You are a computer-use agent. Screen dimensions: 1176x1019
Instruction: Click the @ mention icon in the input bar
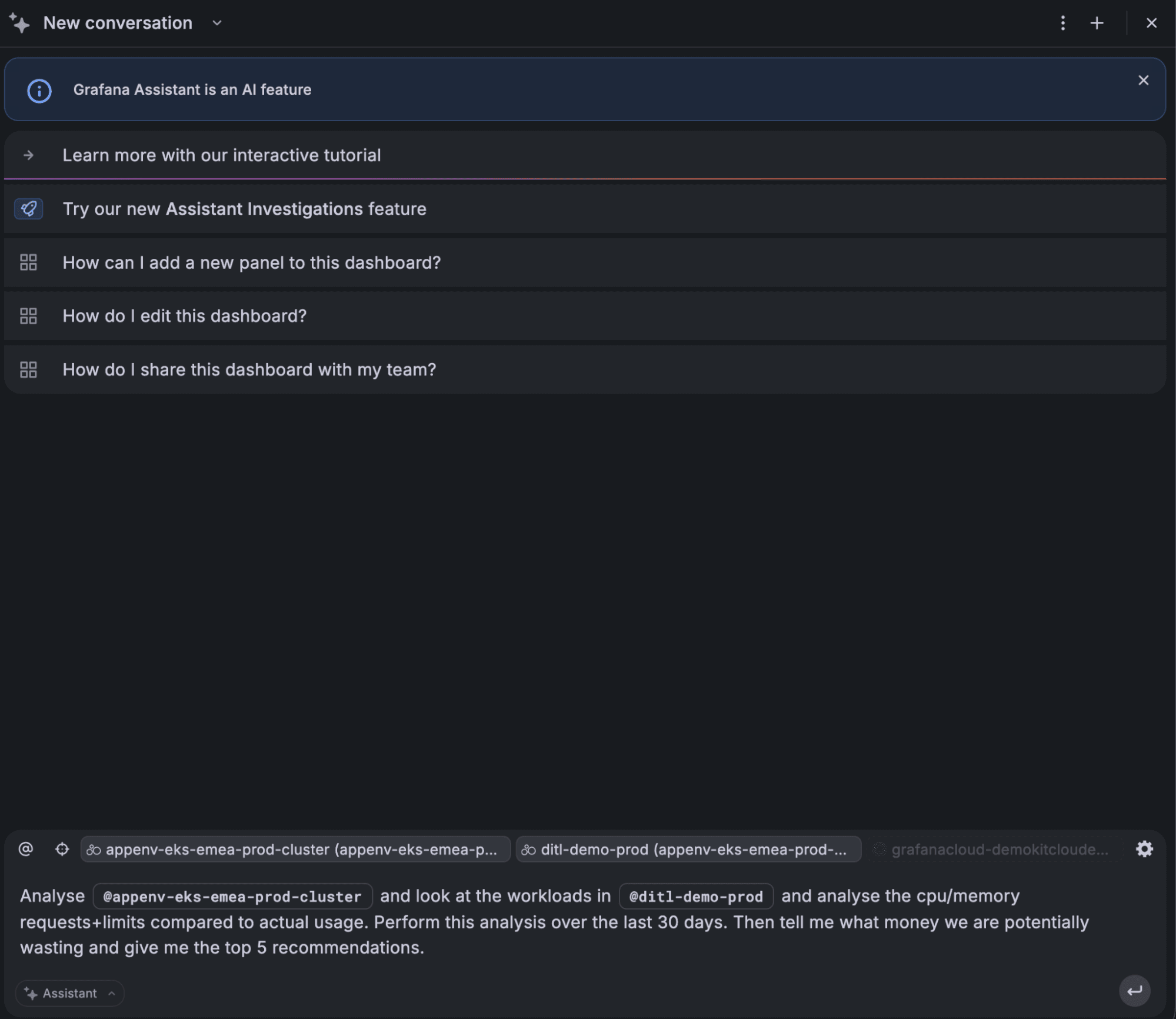pos(26,849)
